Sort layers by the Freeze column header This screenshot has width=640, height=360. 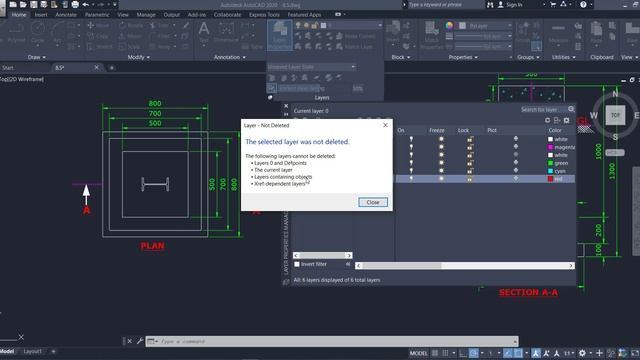pos(437,130)
